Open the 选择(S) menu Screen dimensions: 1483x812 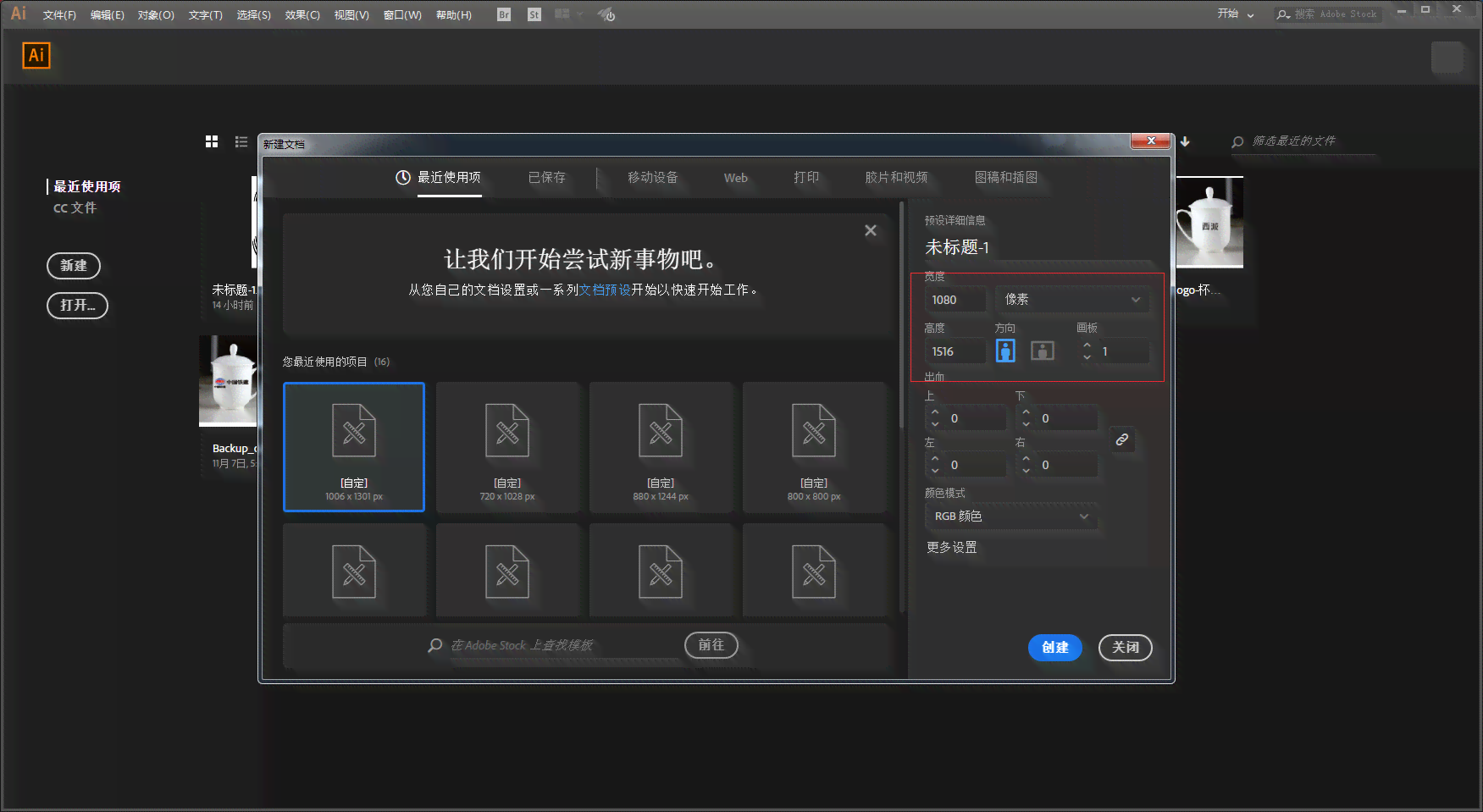(x=253, y=15)
